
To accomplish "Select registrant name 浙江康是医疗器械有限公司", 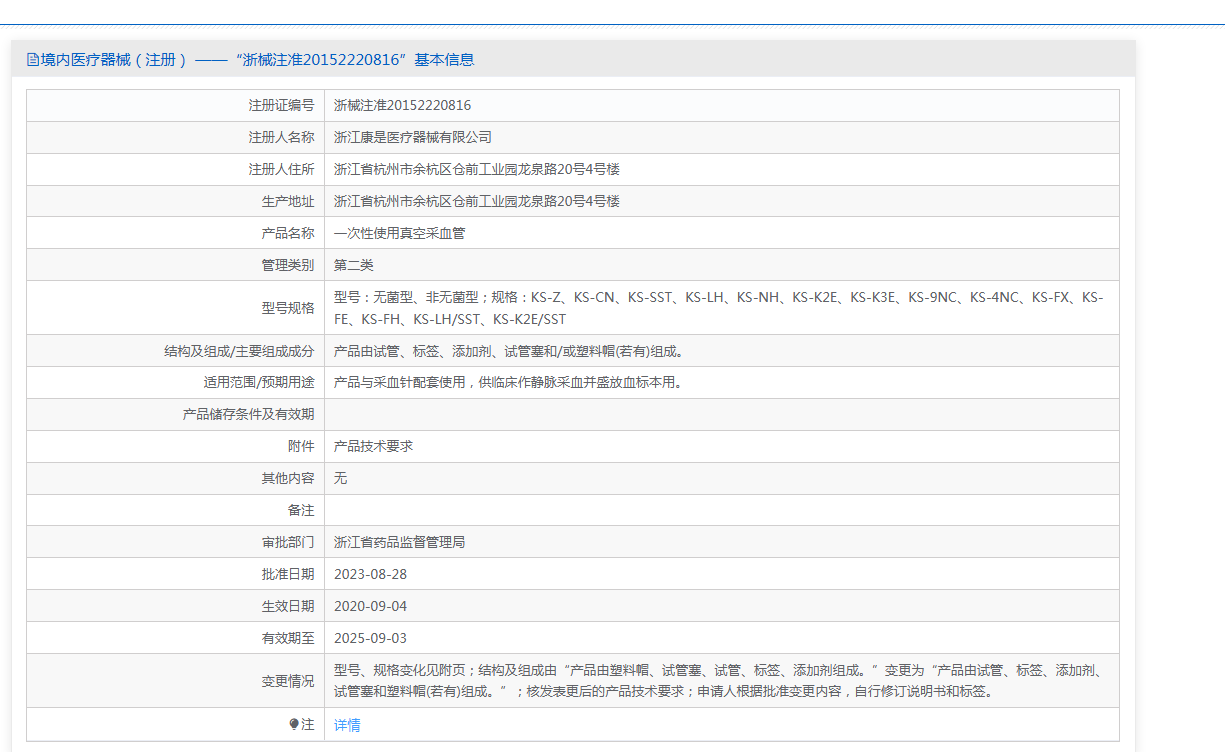I will click(413, 137).
